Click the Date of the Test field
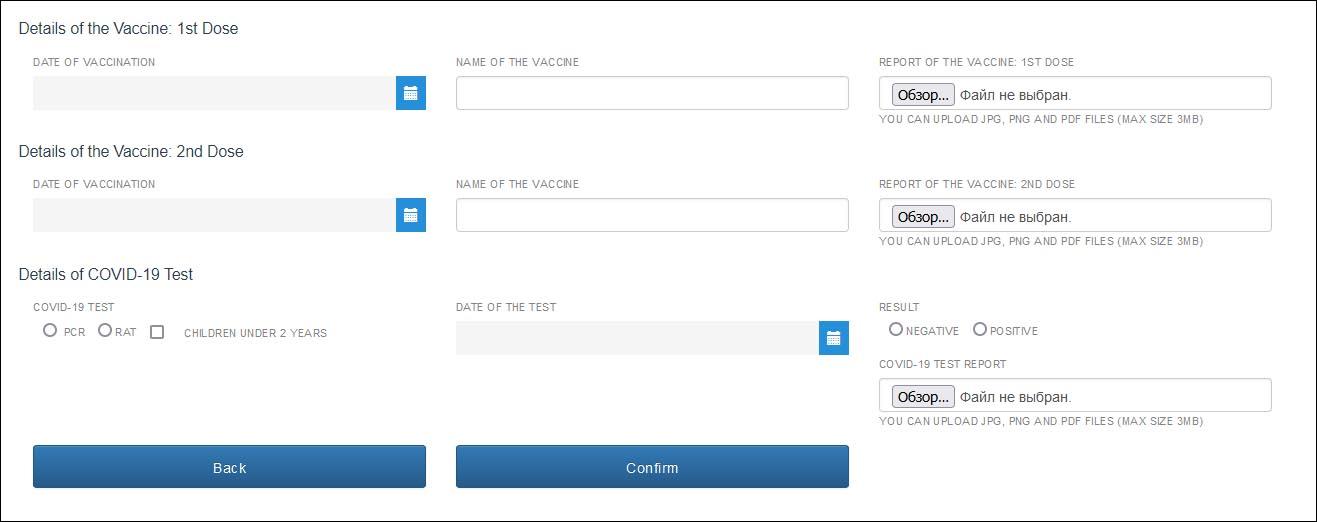This screenshot has width=1317, height=522. click(638, 338)
